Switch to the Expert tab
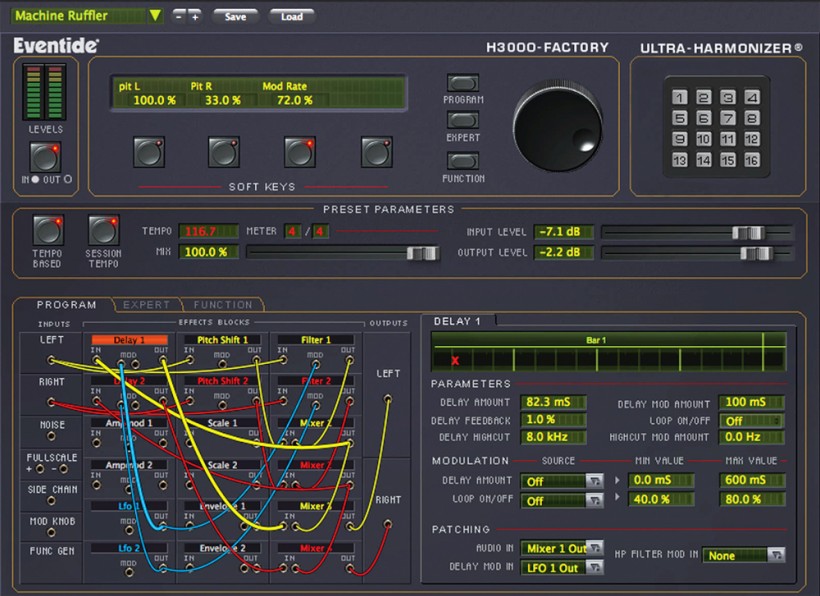 (146, 304)
